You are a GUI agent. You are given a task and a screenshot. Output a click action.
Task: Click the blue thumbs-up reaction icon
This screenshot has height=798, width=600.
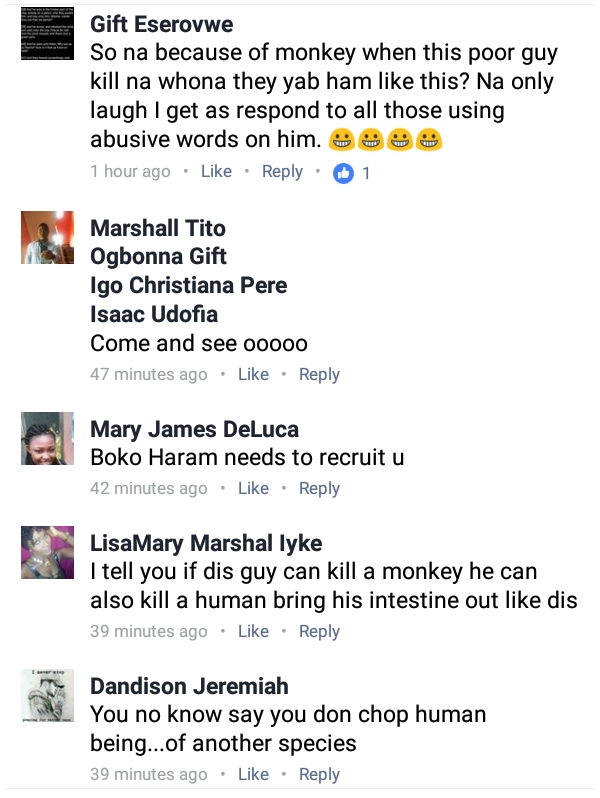pyautogui.click(x=343, y=173)
